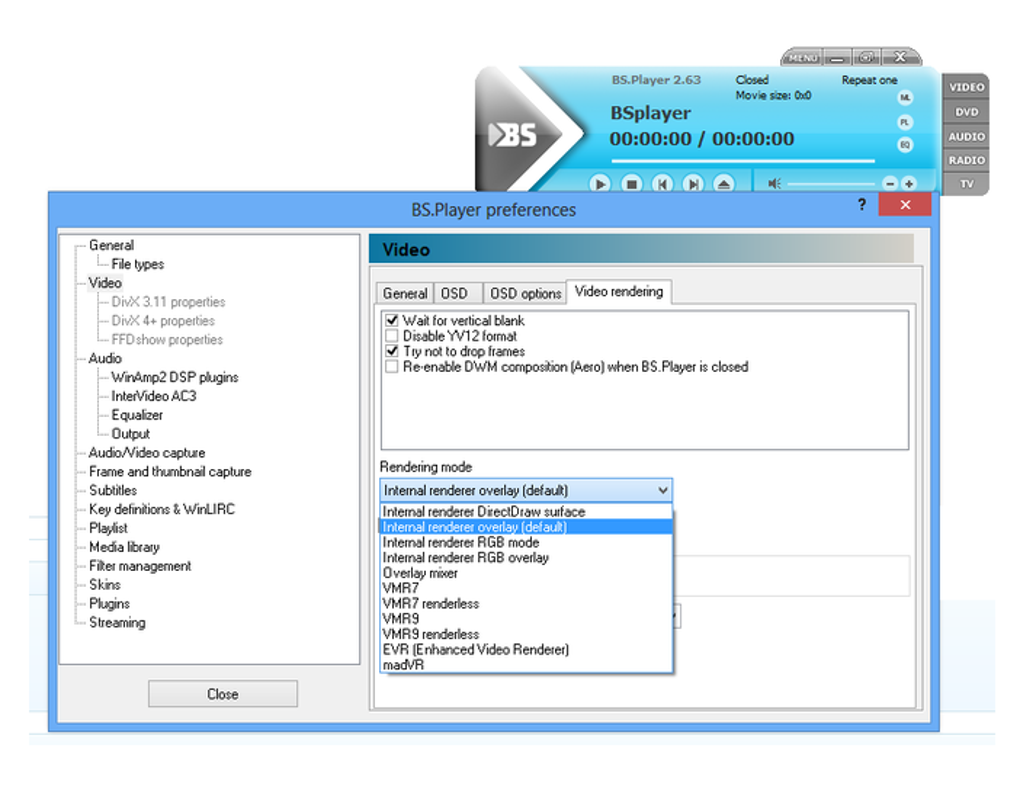Screen dimensions: 1020x809
Task: Enable Disable YV12 format checkbox
Action: [x=392, y=336]
